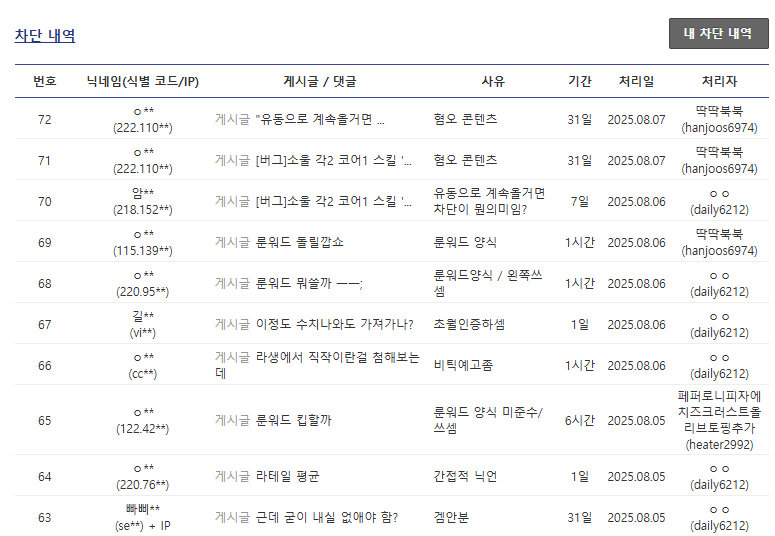Open post 룬워드 돌릴깝쇼
Image resolution: width=775 pixels, height=536 pixels.
[x=300, y=242]
